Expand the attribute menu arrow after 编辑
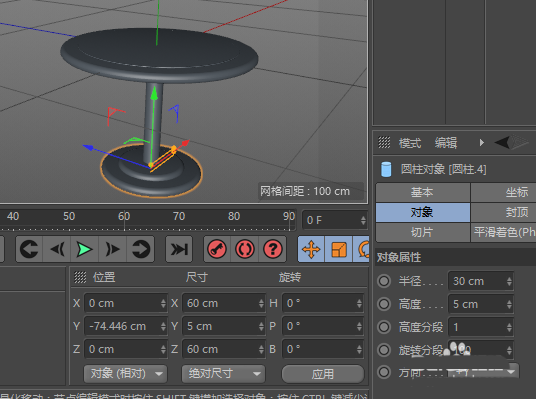Screen dimensions: 536x399 [482, 142]
